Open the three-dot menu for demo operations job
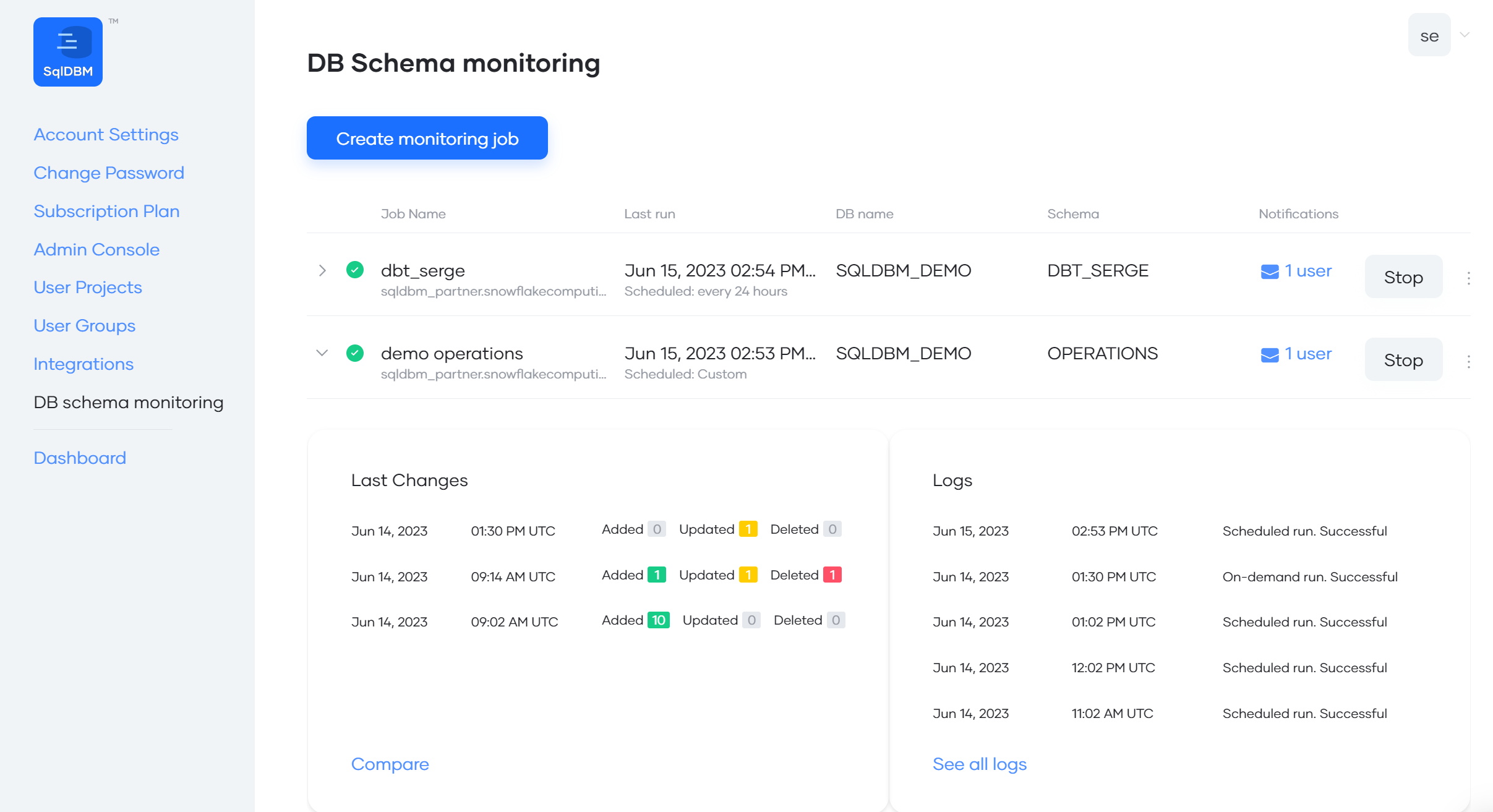 pos(1469,361)
